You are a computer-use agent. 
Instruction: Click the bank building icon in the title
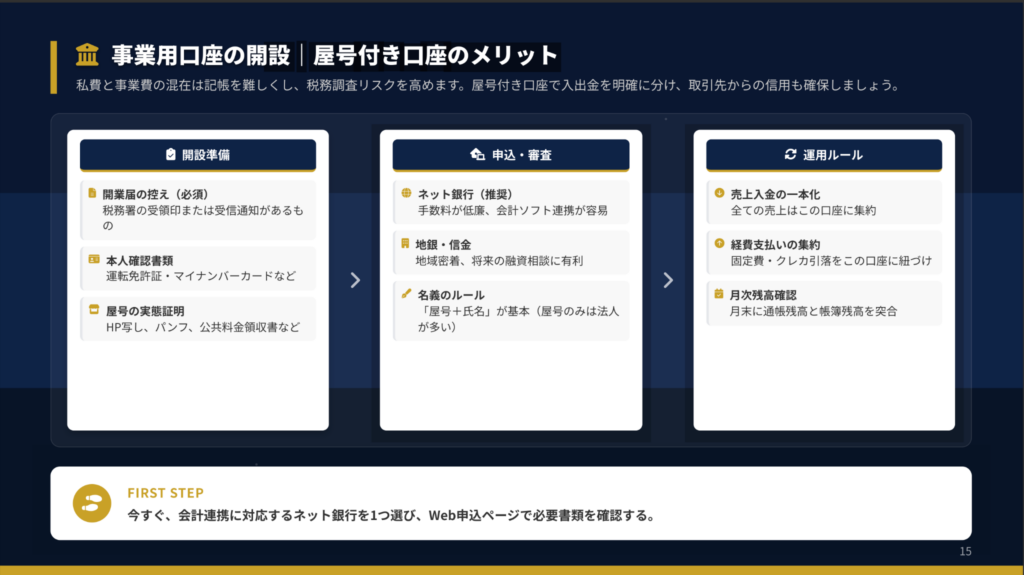click(87, 54)
